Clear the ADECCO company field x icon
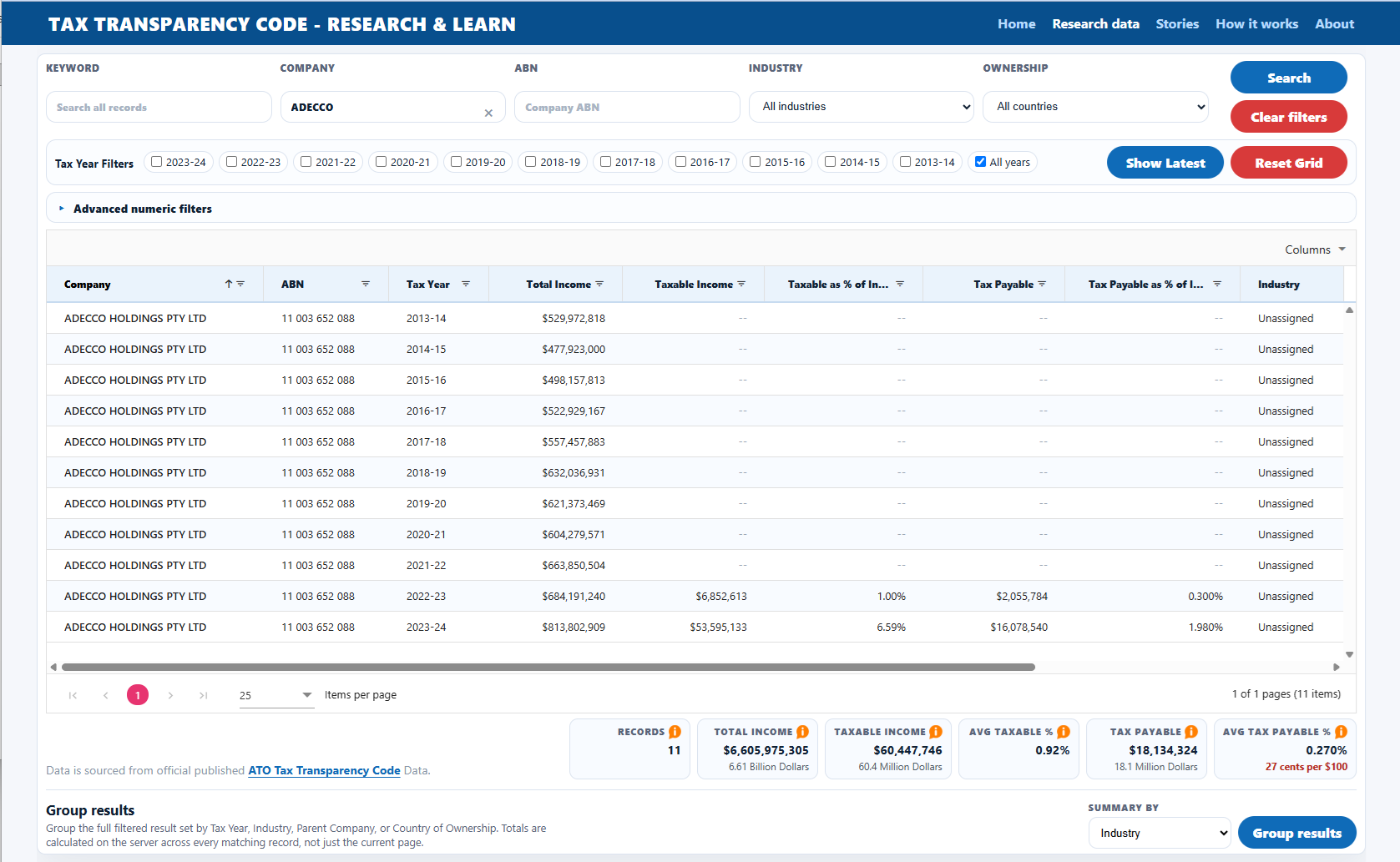Image resolution: width=1400 pixels, height=862 pixels. [x=488, y=113]
